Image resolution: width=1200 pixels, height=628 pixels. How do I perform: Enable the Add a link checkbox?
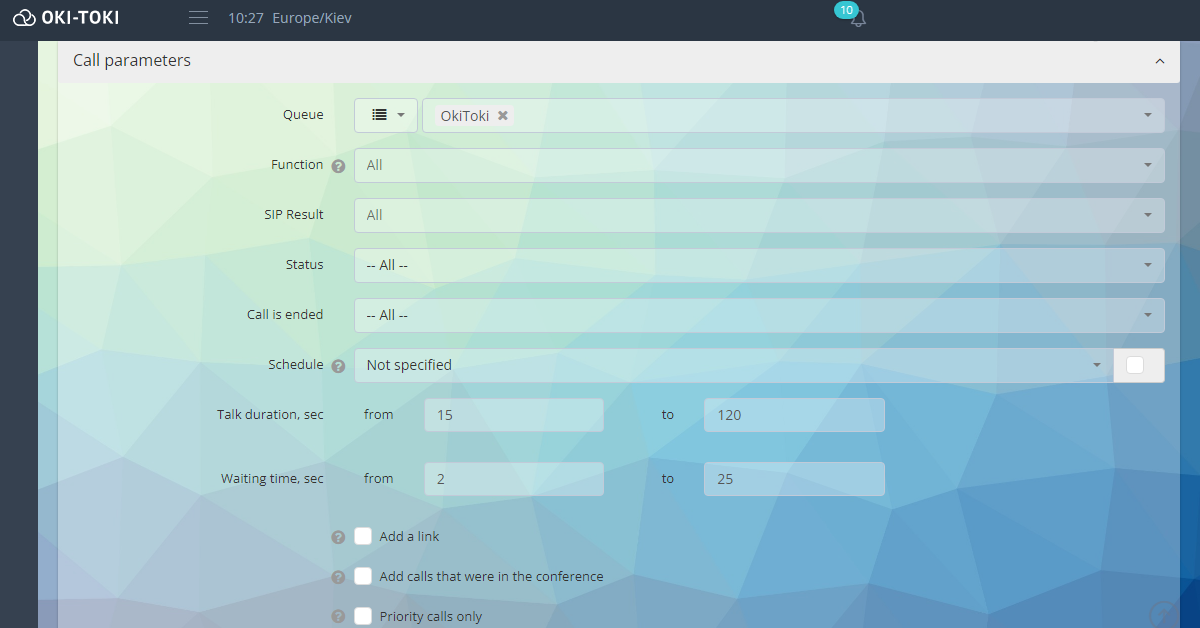363,537
